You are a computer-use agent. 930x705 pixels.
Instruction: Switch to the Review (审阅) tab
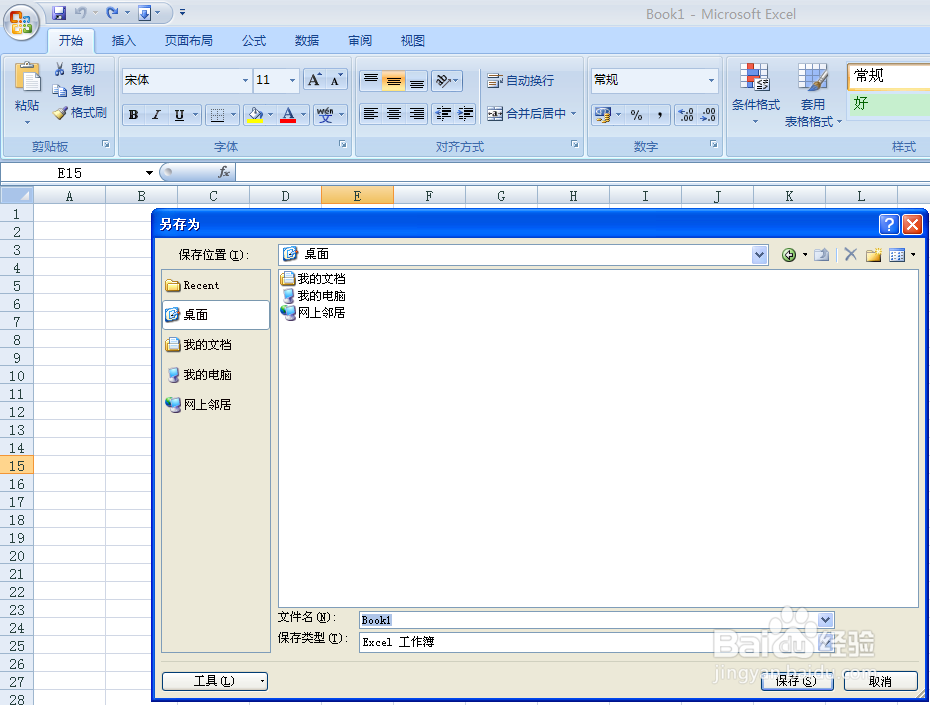click(x=360, y=40)
